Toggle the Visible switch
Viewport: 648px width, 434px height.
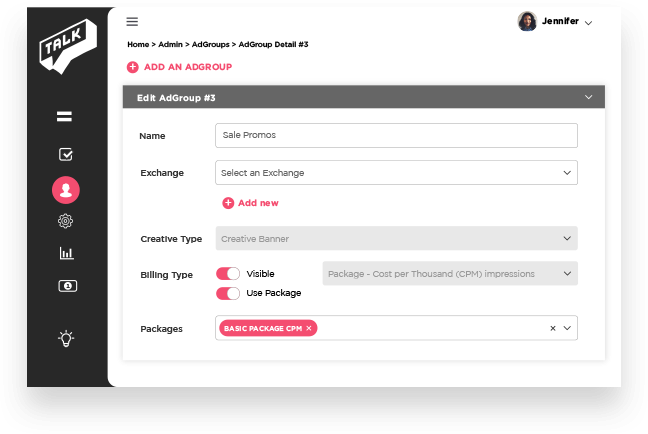(x=228, y=274)
